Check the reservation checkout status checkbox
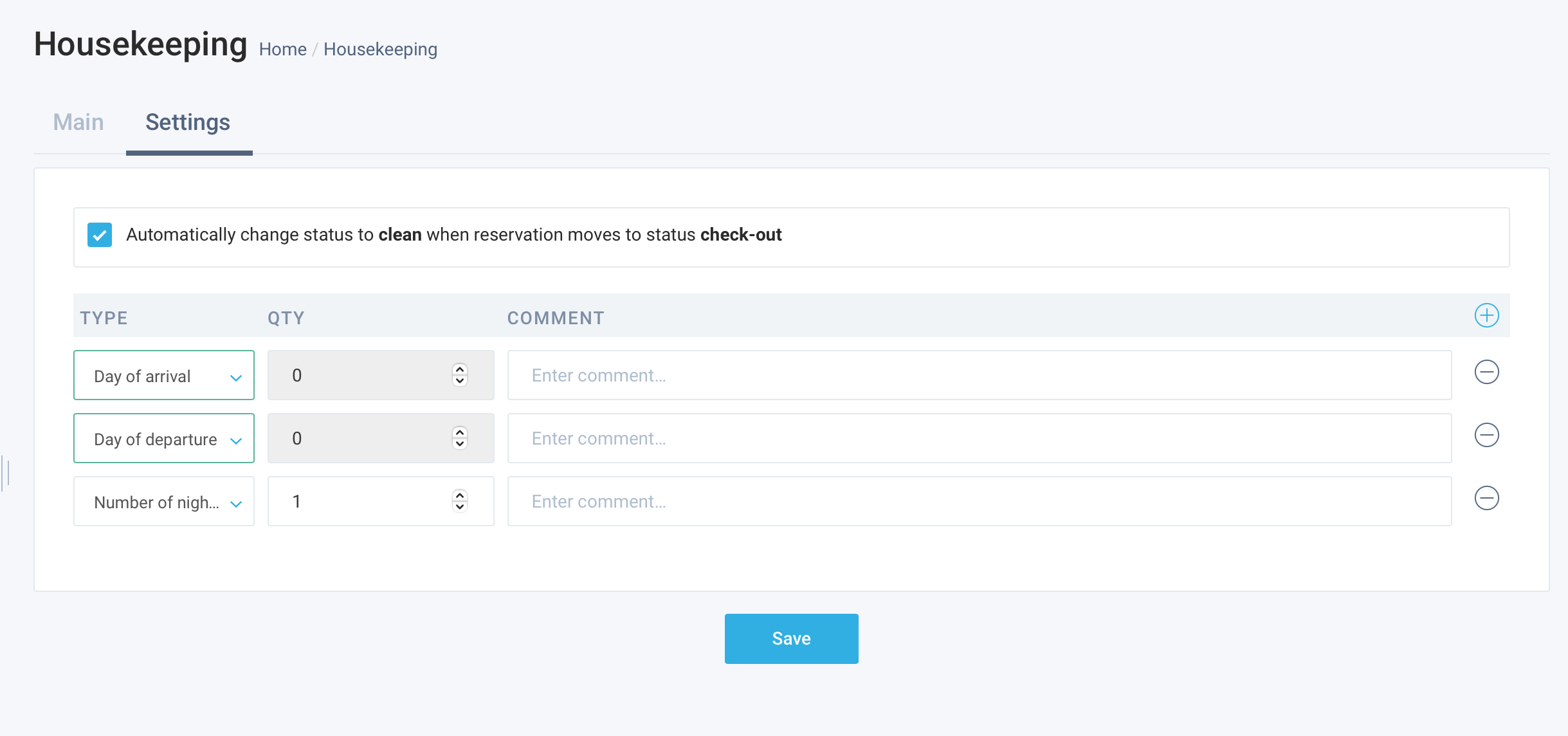 pyautogui.click(x=100, y=236)
